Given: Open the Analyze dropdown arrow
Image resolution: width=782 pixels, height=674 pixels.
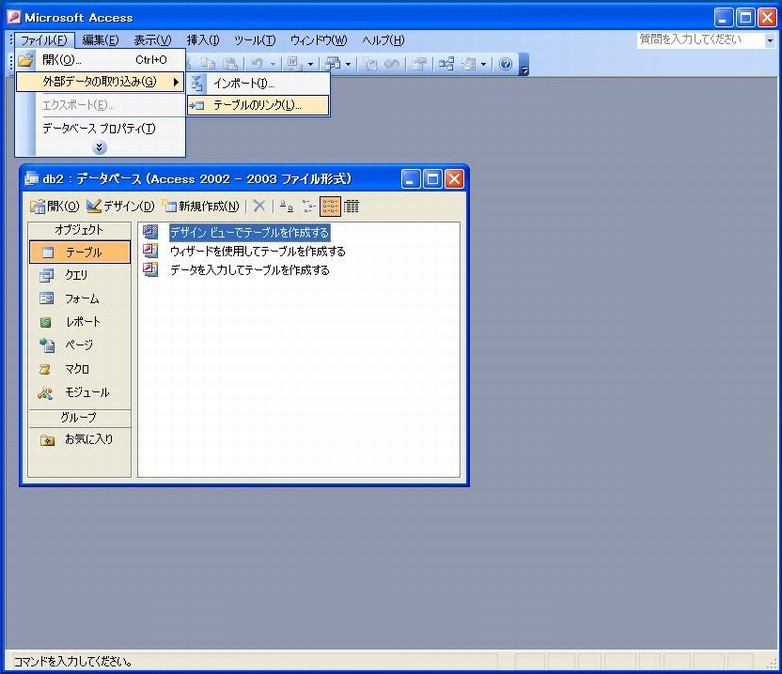Looking at the screenshot, I should coord(348,64).
